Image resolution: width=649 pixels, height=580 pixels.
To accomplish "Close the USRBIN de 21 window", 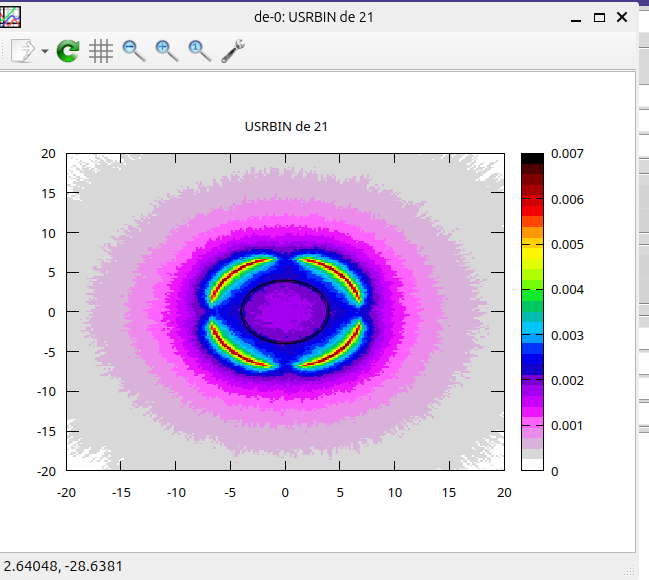I will pos(623,18).
